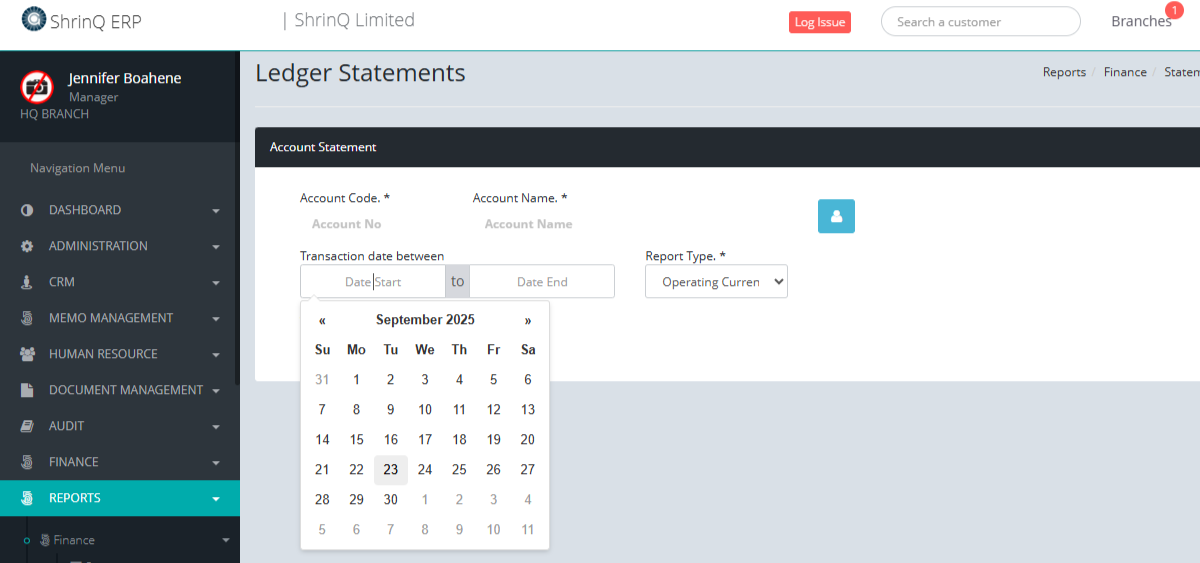Click the Administration gear icon

tap(27, 246)
